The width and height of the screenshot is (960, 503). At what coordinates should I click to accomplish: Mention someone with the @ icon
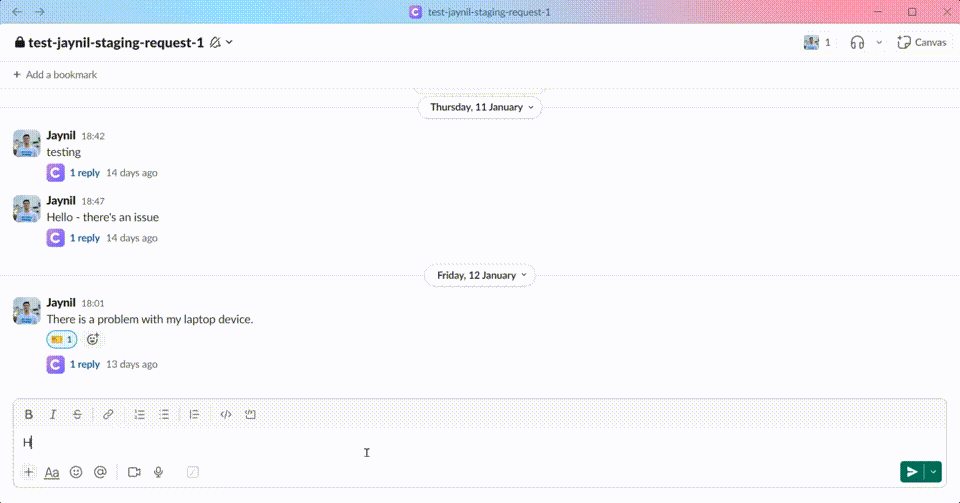(100, 472)
